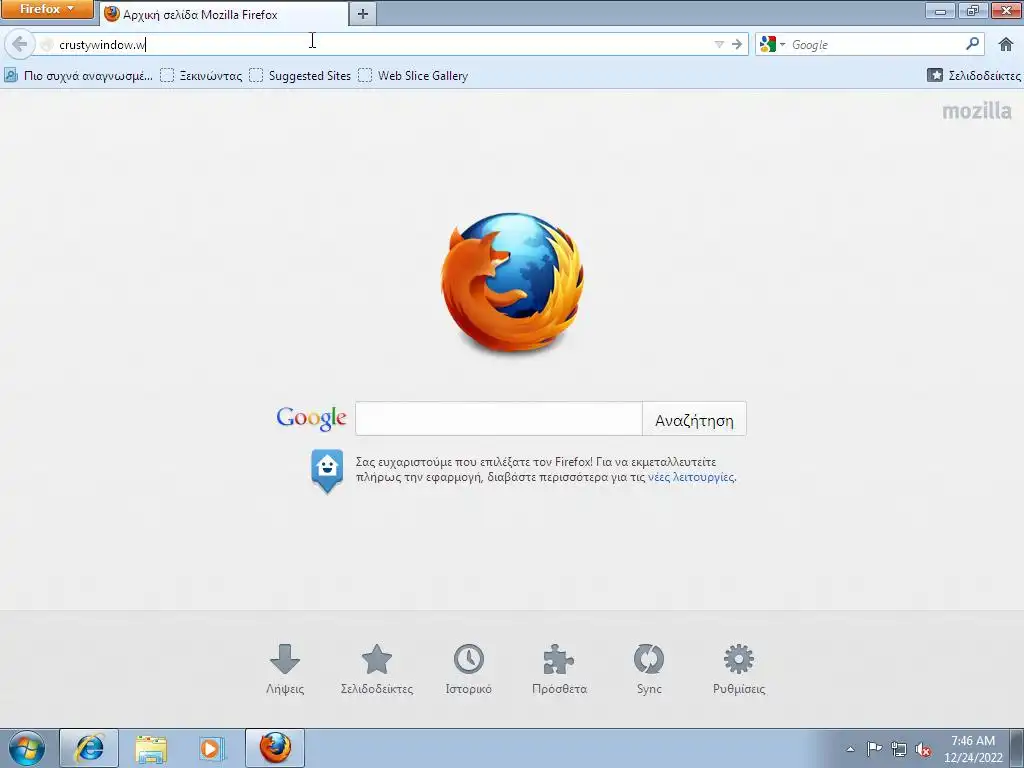Open the network tray icon
1024x768 pixels.
click(x=899, y=749)
